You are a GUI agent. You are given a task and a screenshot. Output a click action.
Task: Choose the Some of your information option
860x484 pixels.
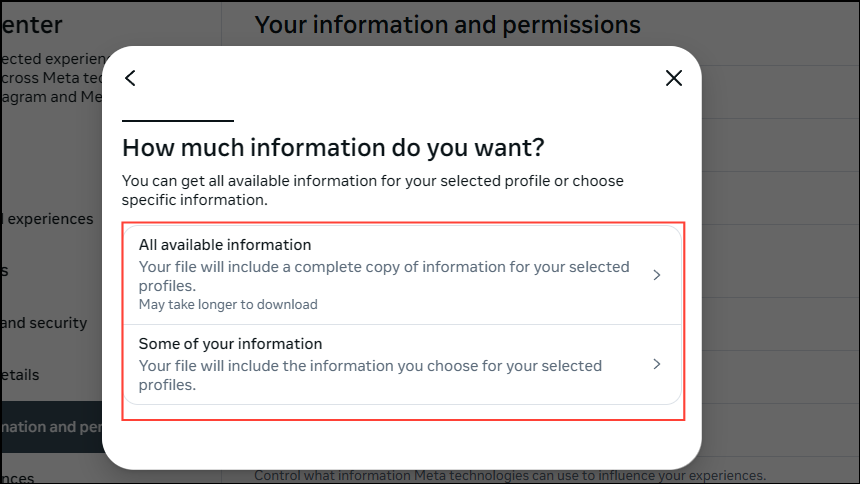[230, 344]
